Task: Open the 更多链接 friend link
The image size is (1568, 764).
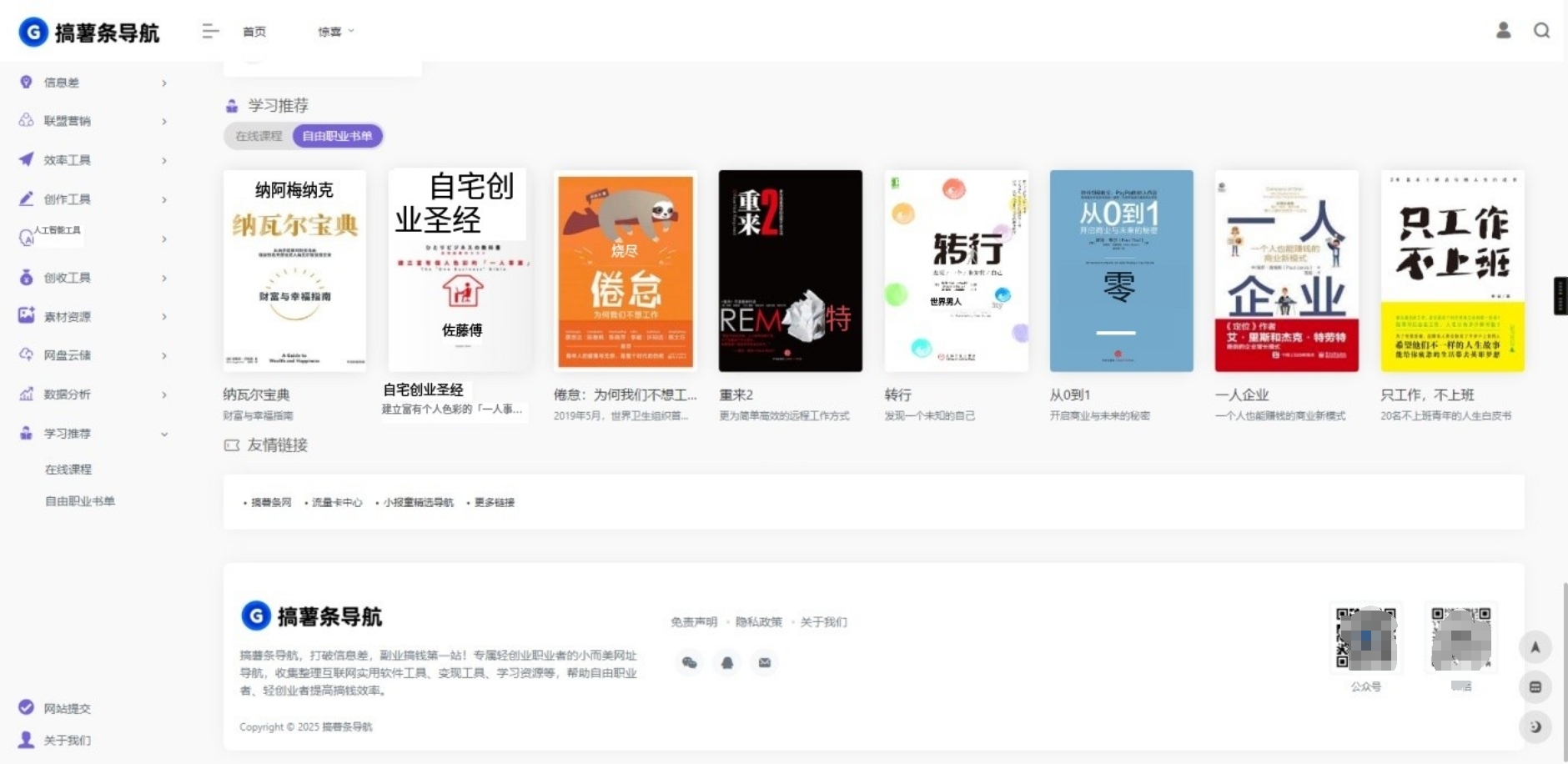Action: pos(494,502)
